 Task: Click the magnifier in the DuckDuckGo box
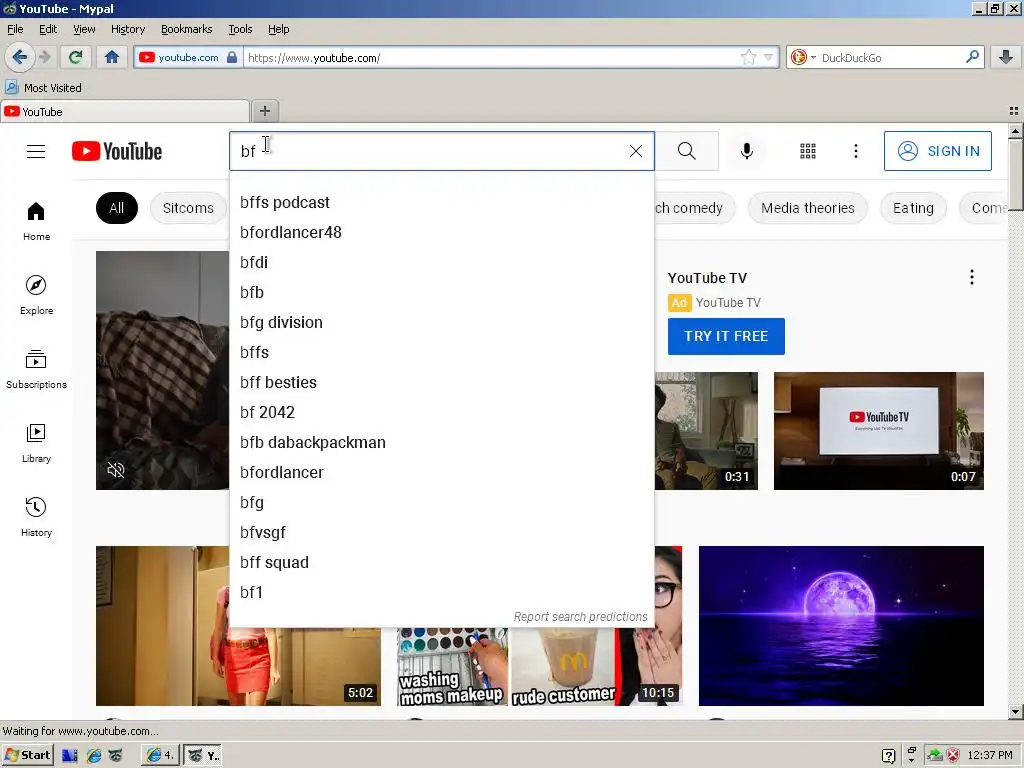[972, 57]
